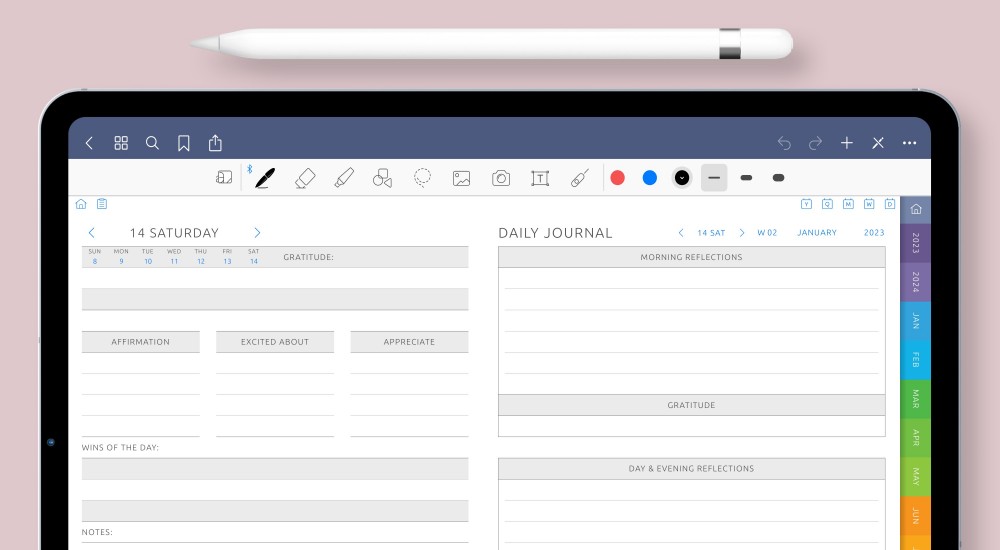Switch to the JAN side tab
Viewport: 1000px width, 550px height.
(916, 321)
